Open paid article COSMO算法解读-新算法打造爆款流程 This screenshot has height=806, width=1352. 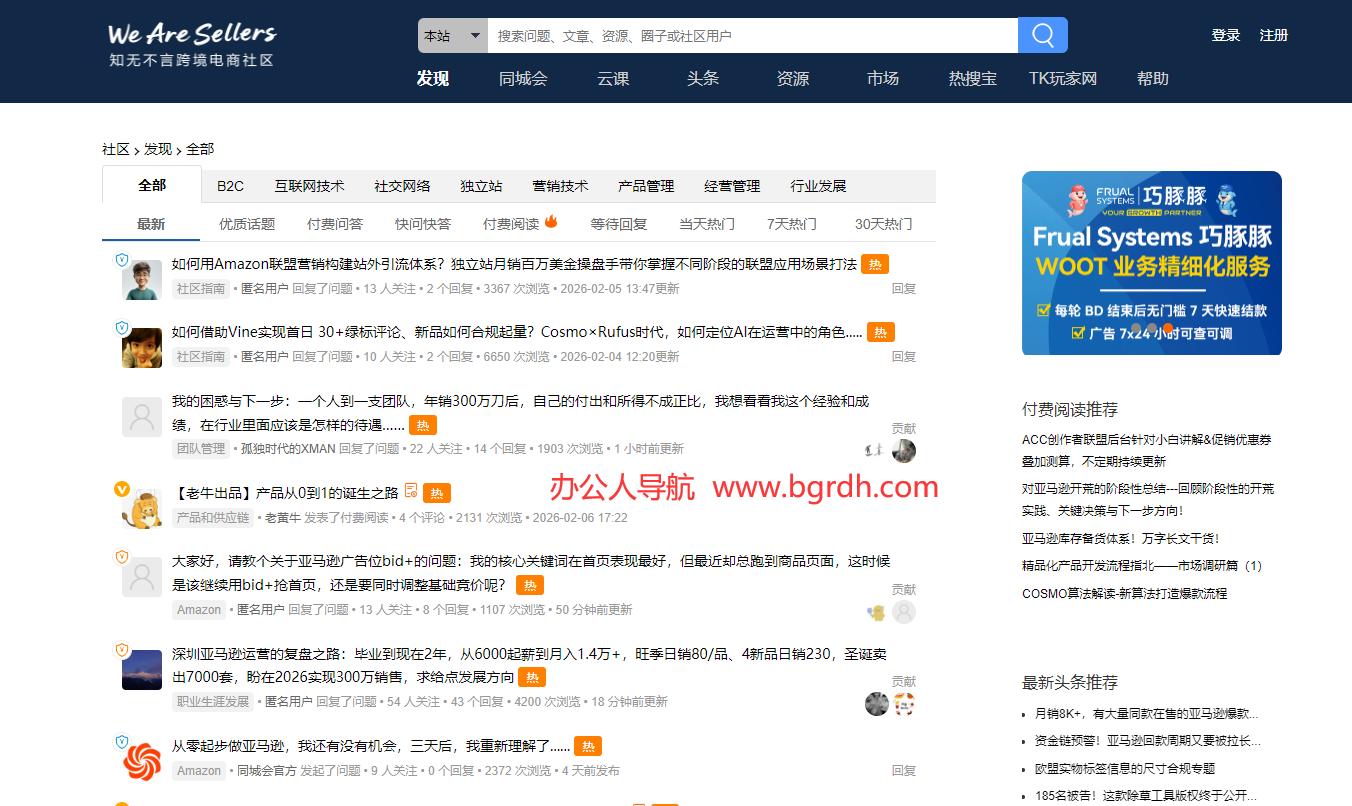click(x=1124, y=593)
